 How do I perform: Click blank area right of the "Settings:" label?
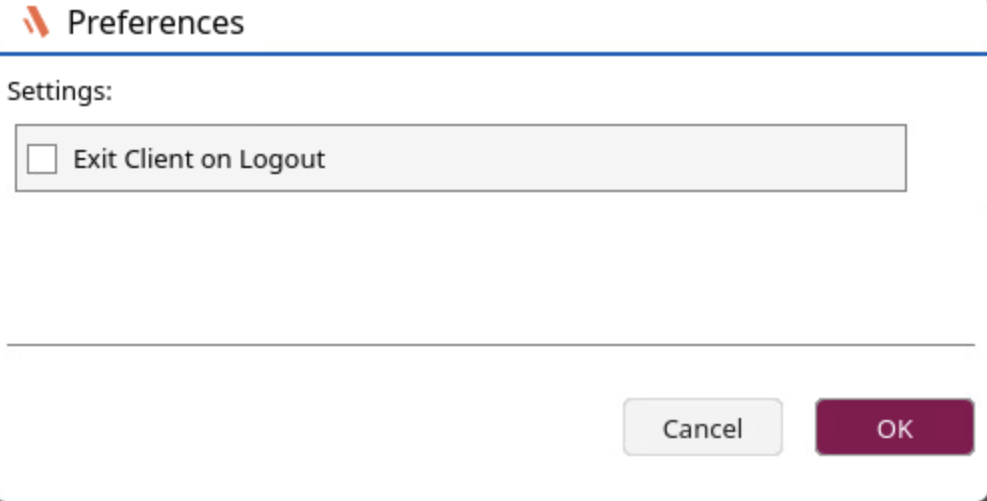click(x=500, y=92)
